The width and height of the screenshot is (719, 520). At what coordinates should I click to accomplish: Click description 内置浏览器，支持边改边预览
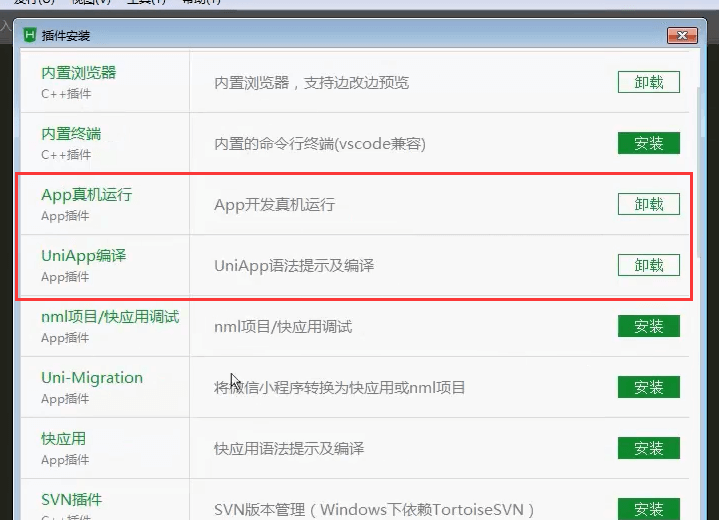tap(311, 83)
